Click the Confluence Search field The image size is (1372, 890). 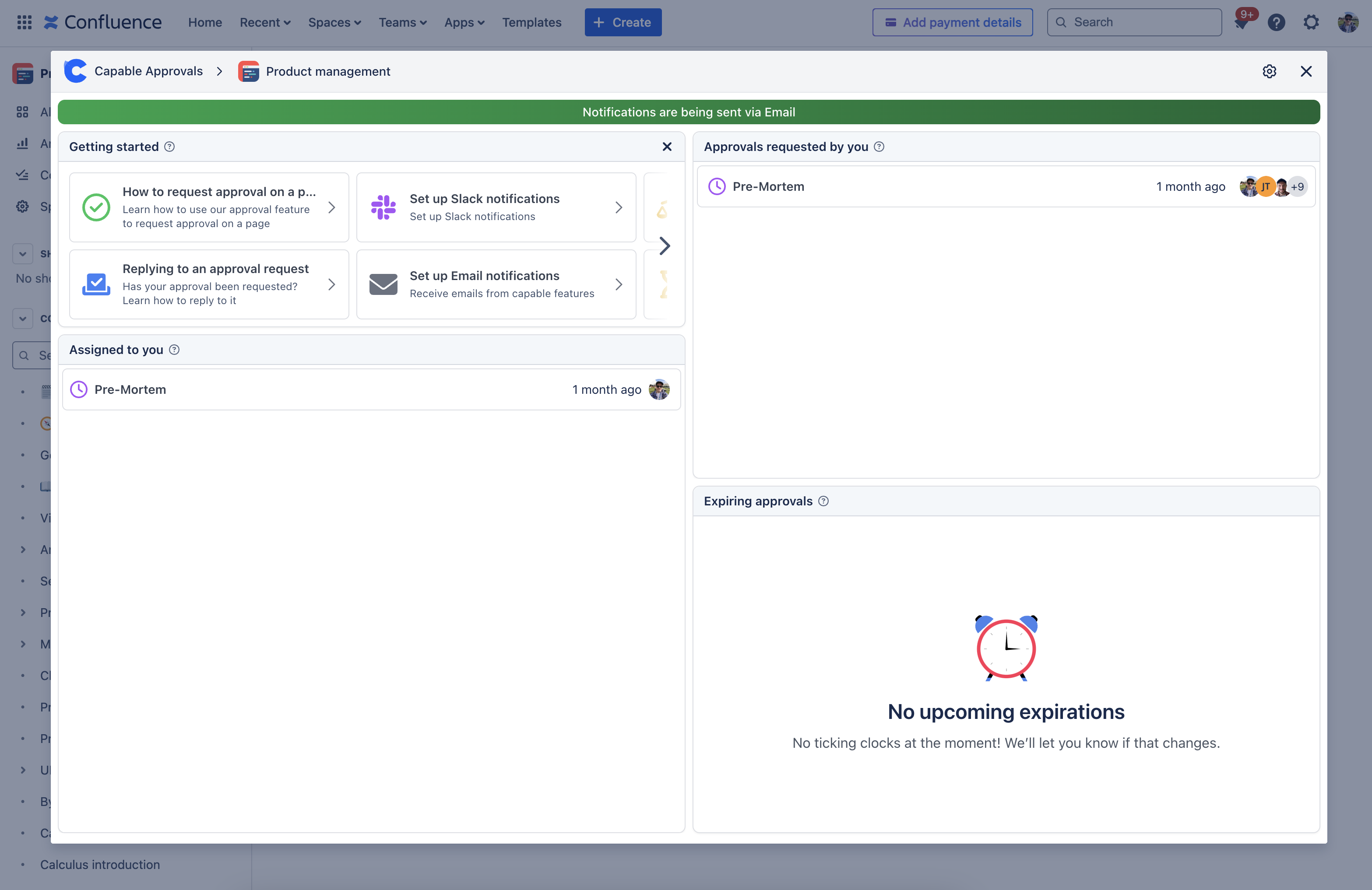(x=1134, y=22)
